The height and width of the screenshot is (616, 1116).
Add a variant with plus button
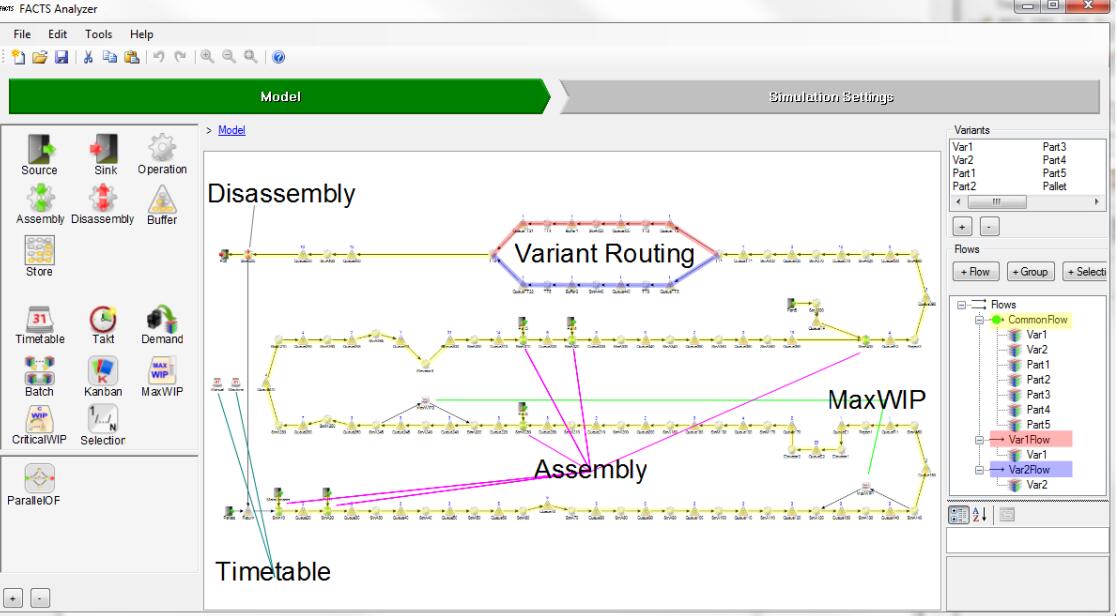[962, 226]
